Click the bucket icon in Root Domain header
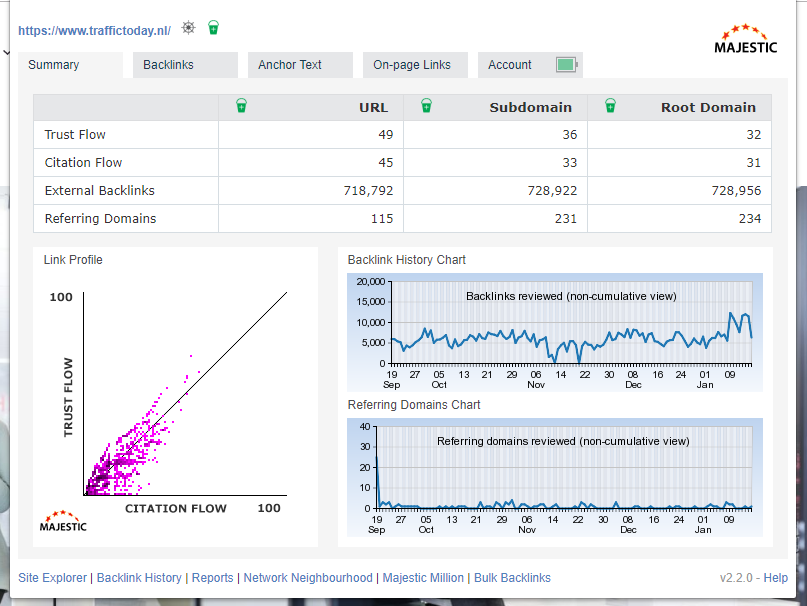Image resolution: width=807 pixels, height=606 pixels. pos(610,106)
